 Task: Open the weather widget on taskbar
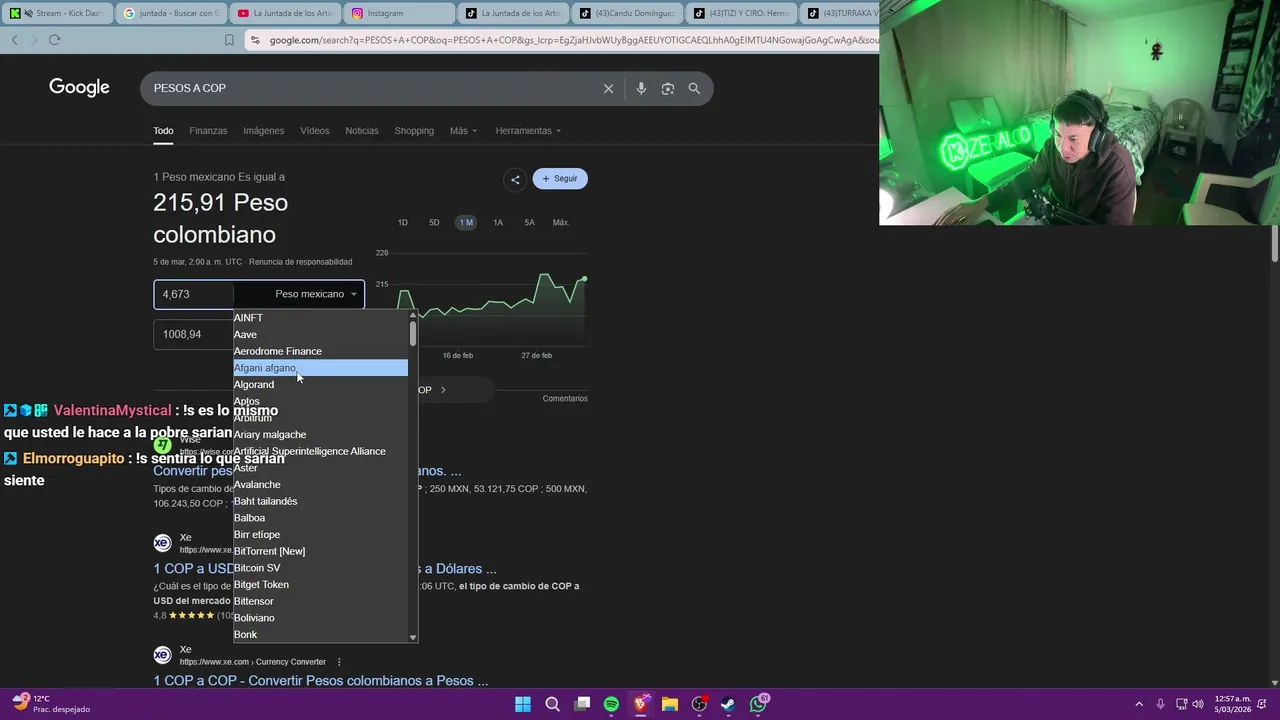pyautogui.click(x=50, y=704)
